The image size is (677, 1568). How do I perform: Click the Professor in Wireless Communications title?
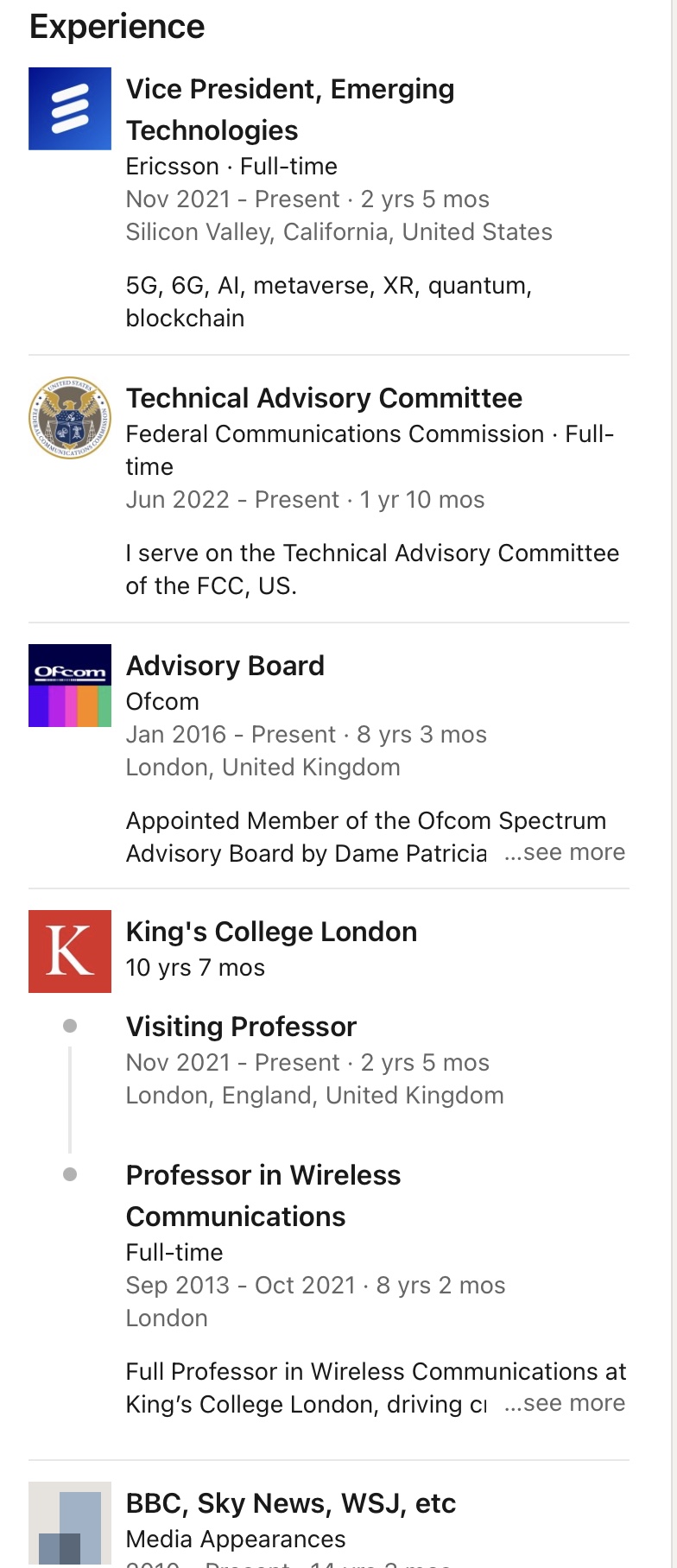click(x=263, y=1196)
